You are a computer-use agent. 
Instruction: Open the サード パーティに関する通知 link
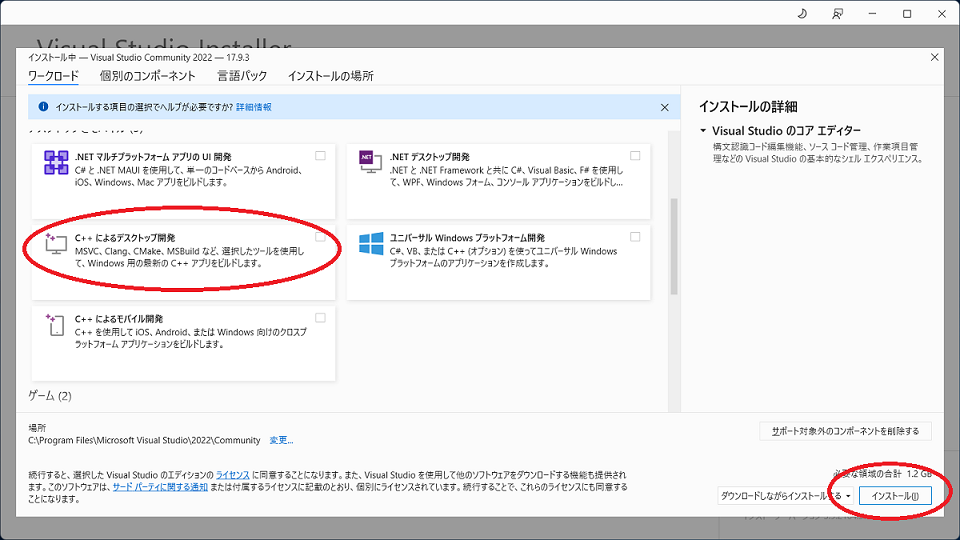(160, 487)
